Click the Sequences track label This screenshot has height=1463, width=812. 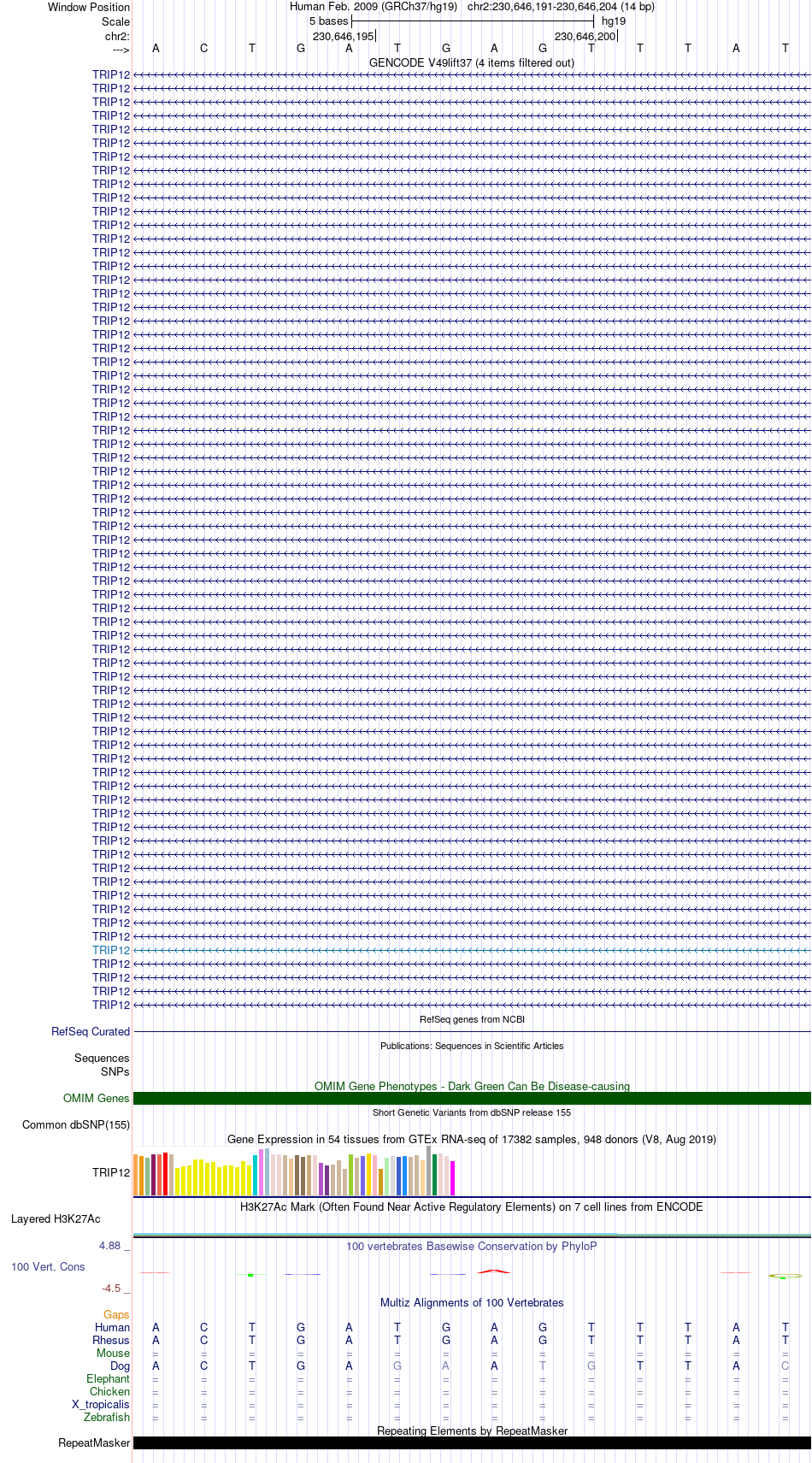(x=102, y=1058)
